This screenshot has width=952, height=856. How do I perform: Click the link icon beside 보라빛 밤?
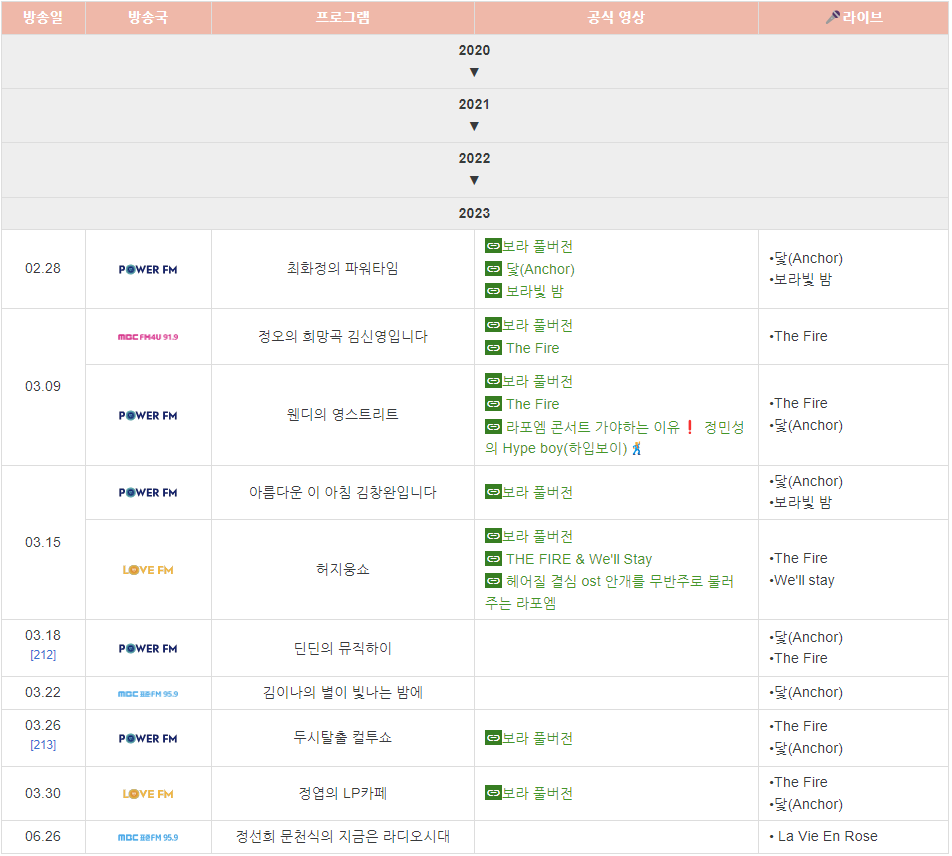click(x=494, y=291)
